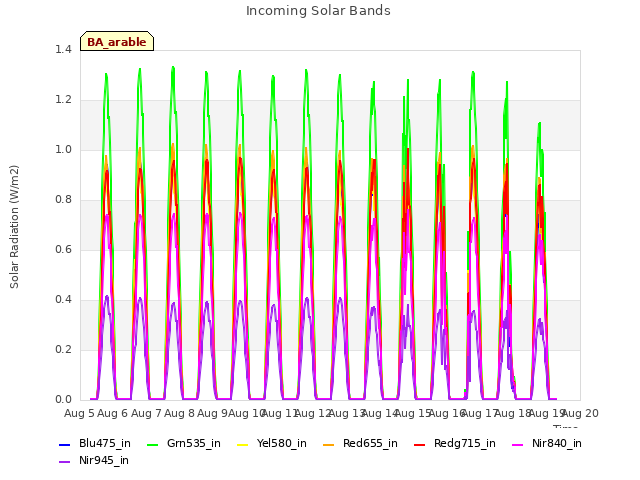640x480 pixels.
Task: Click the 1.0 y-axis tick label
Action: (63, 150)
